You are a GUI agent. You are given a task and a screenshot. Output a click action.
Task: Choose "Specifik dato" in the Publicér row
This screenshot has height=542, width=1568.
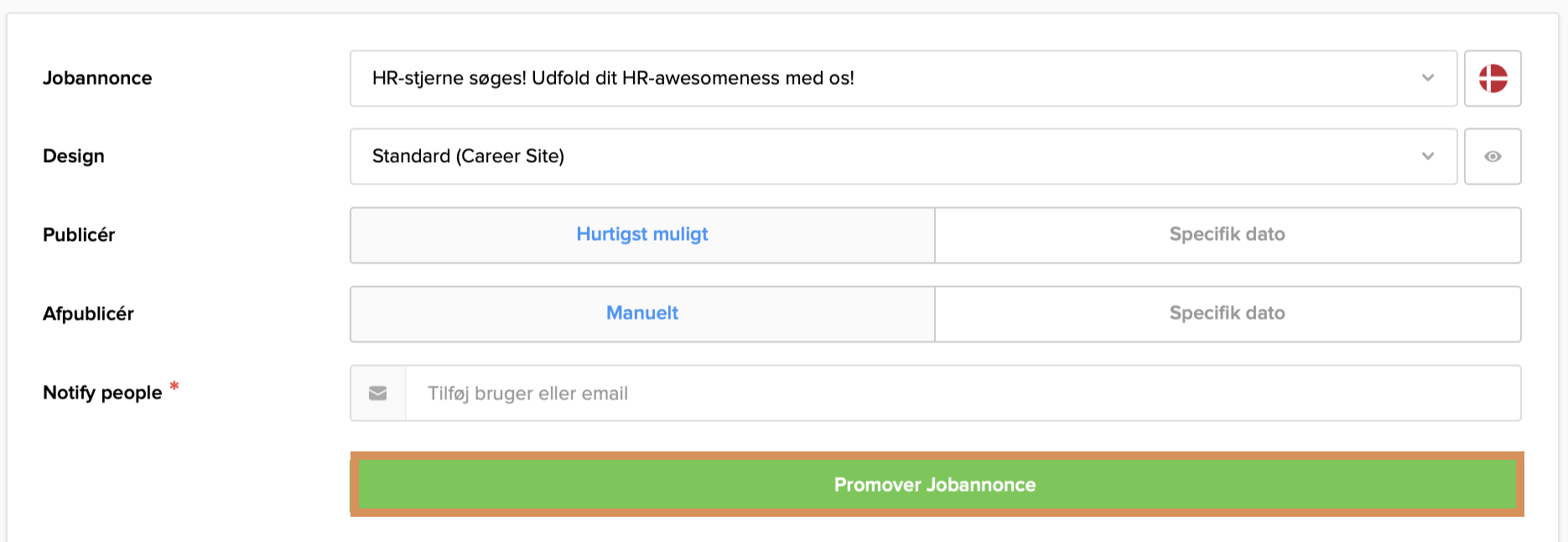tap(1227, 235)
